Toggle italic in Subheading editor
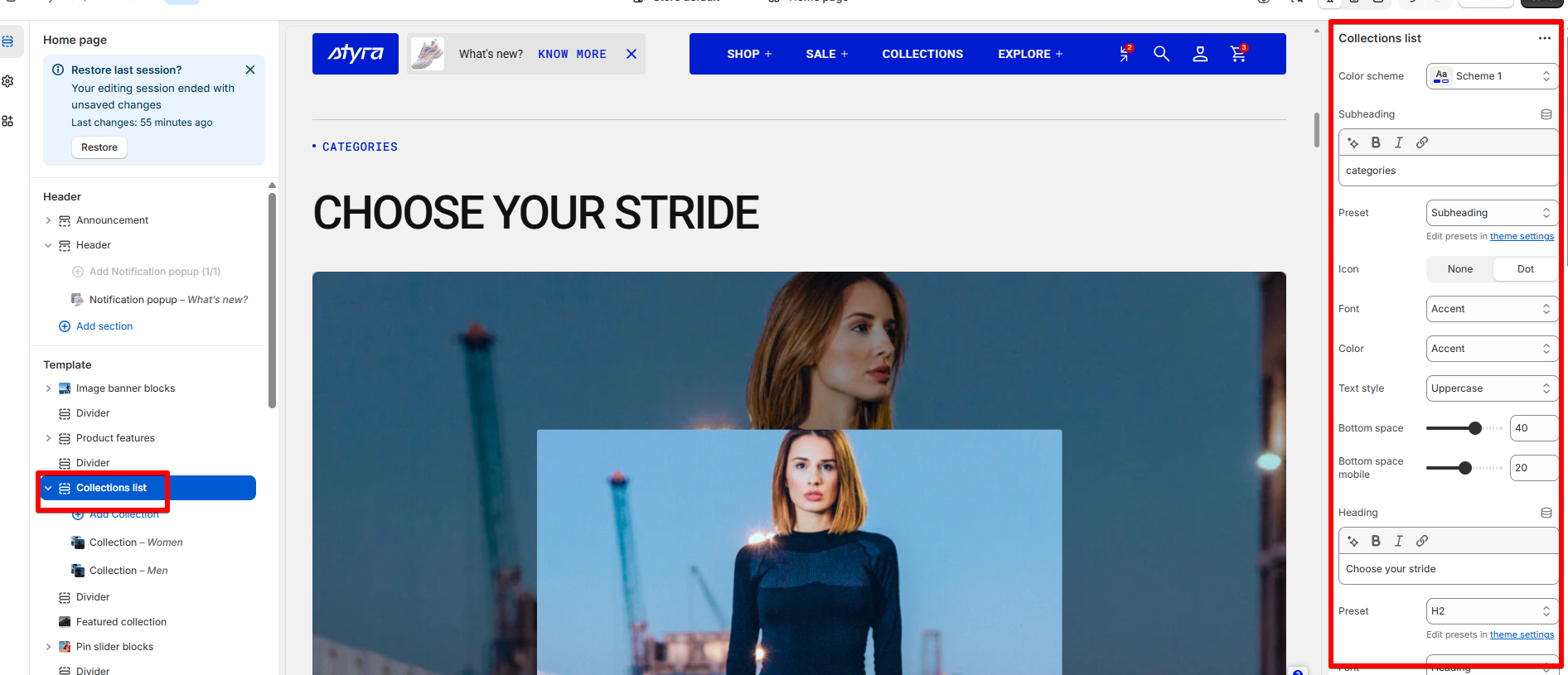This screenshot has height=675, width=1568. [1399, 142]
